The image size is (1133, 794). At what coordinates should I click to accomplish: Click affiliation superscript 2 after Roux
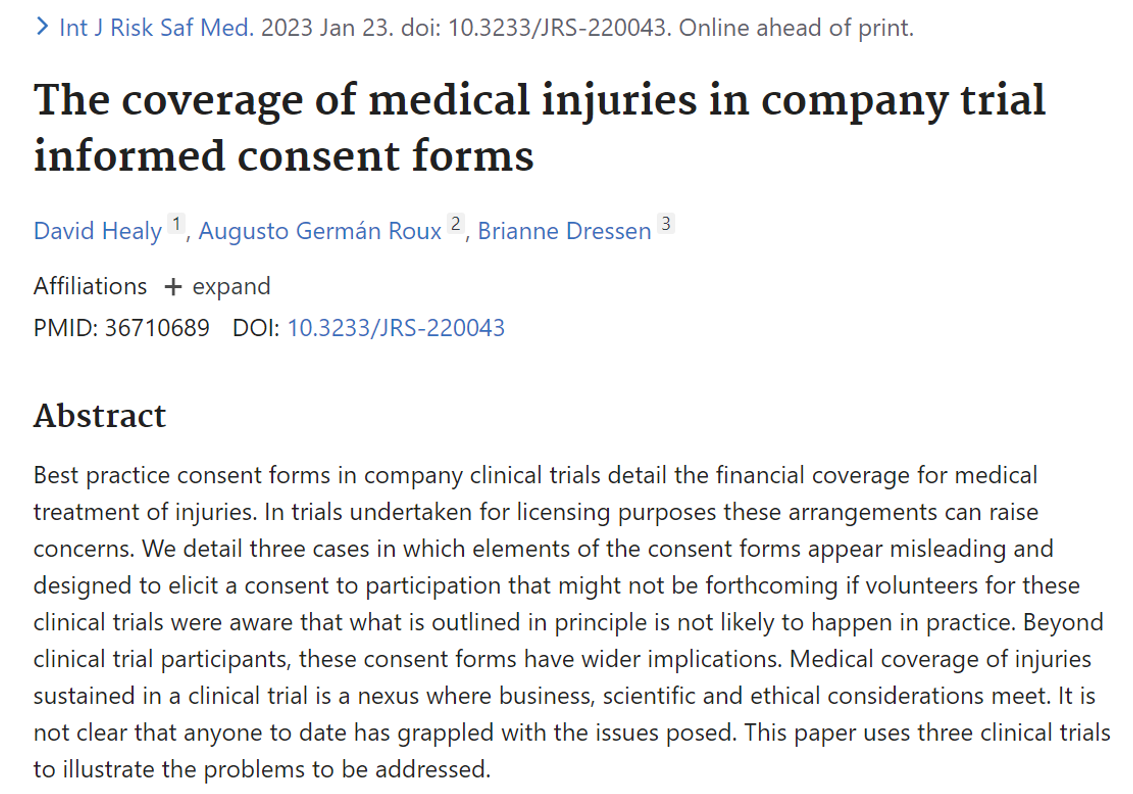(455, 224)
